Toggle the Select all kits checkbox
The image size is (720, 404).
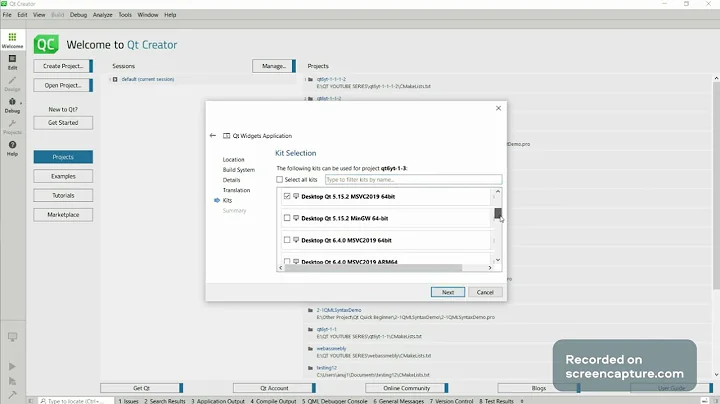tap(279, 180)
